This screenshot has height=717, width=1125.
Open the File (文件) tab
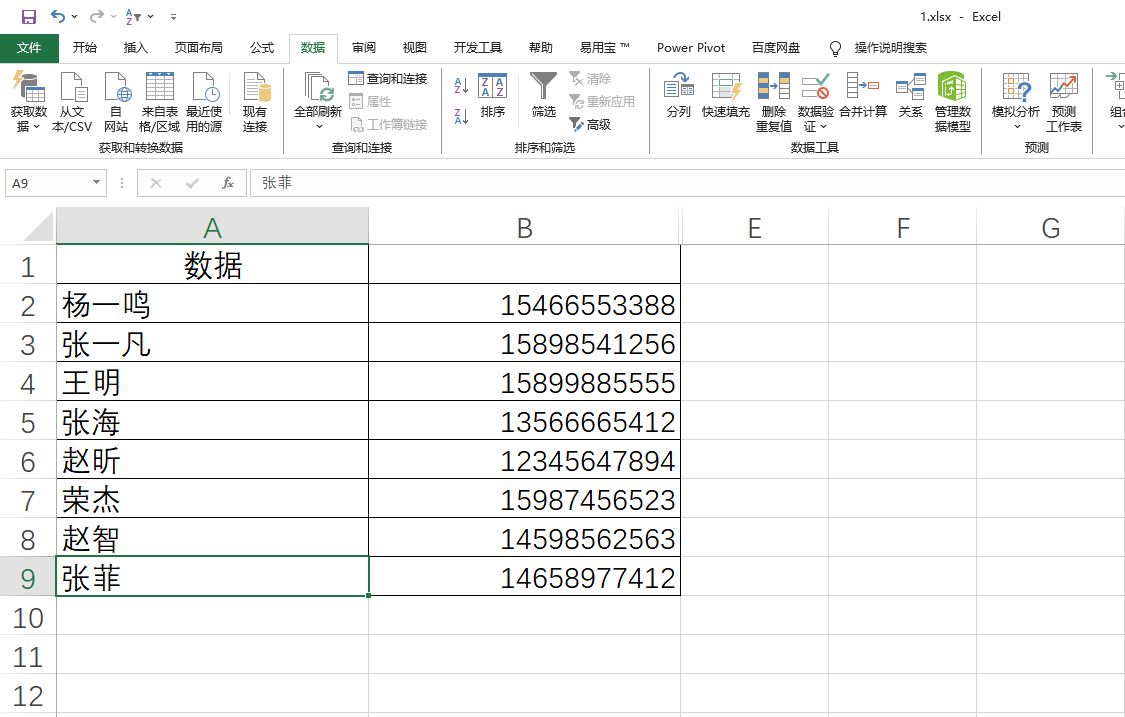(x=29, y=48)
